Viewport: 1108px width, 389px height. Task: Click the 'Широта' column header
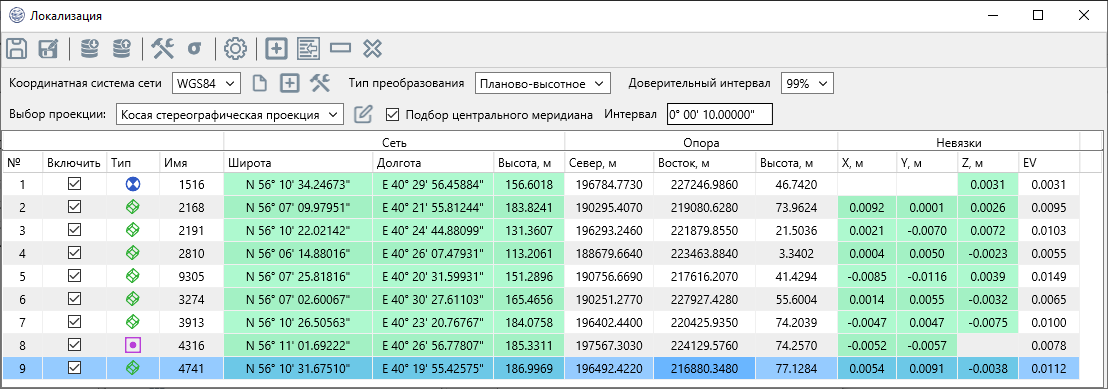(x=297, y=162)
